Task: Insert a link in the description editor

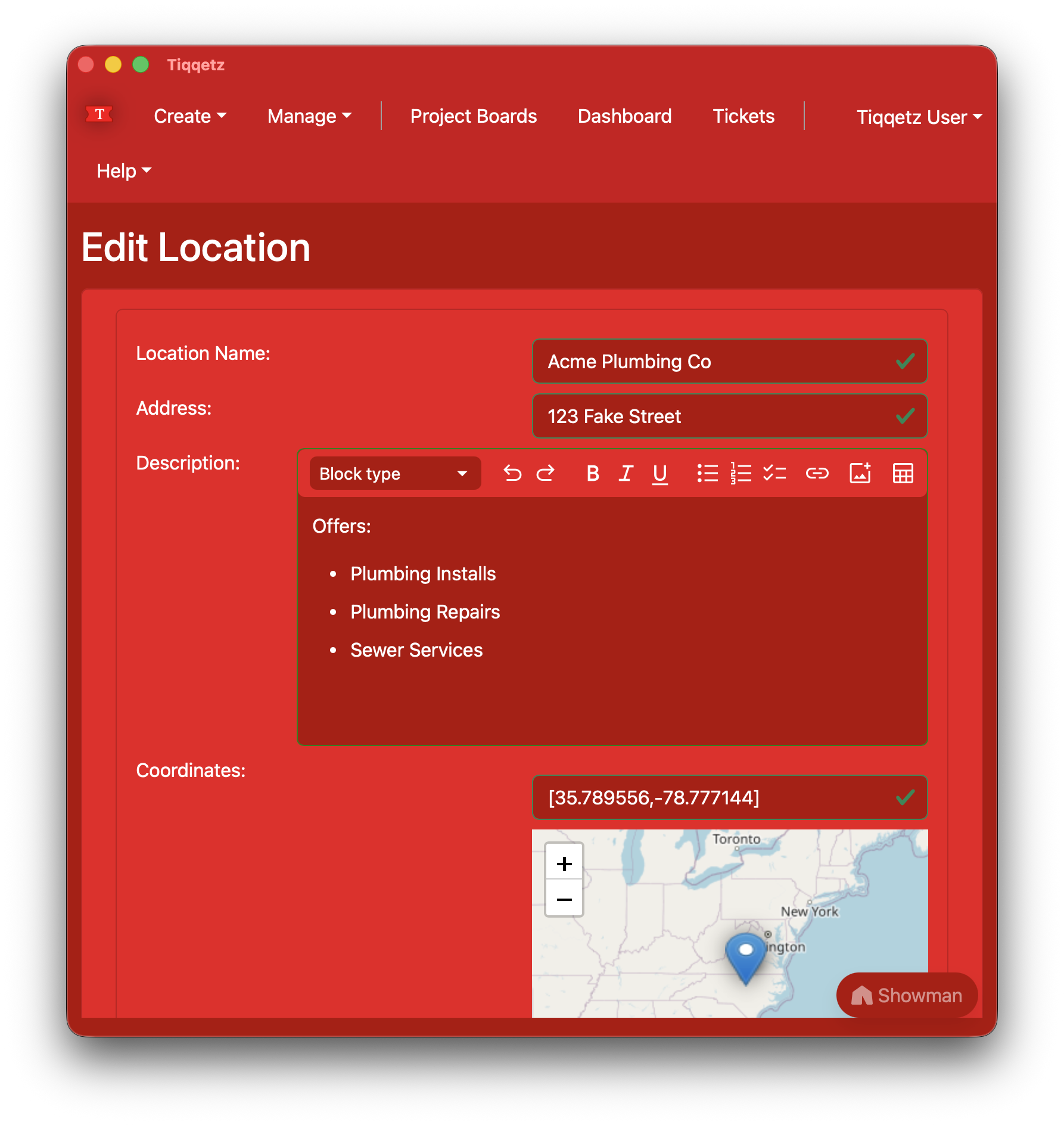Action: (817, 473)
